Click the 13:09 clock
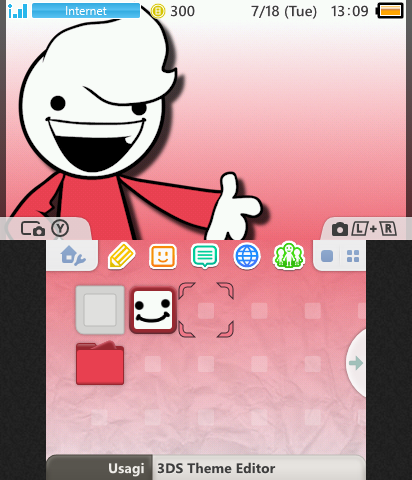Viewport: 412px width, 480px height. 349,11
